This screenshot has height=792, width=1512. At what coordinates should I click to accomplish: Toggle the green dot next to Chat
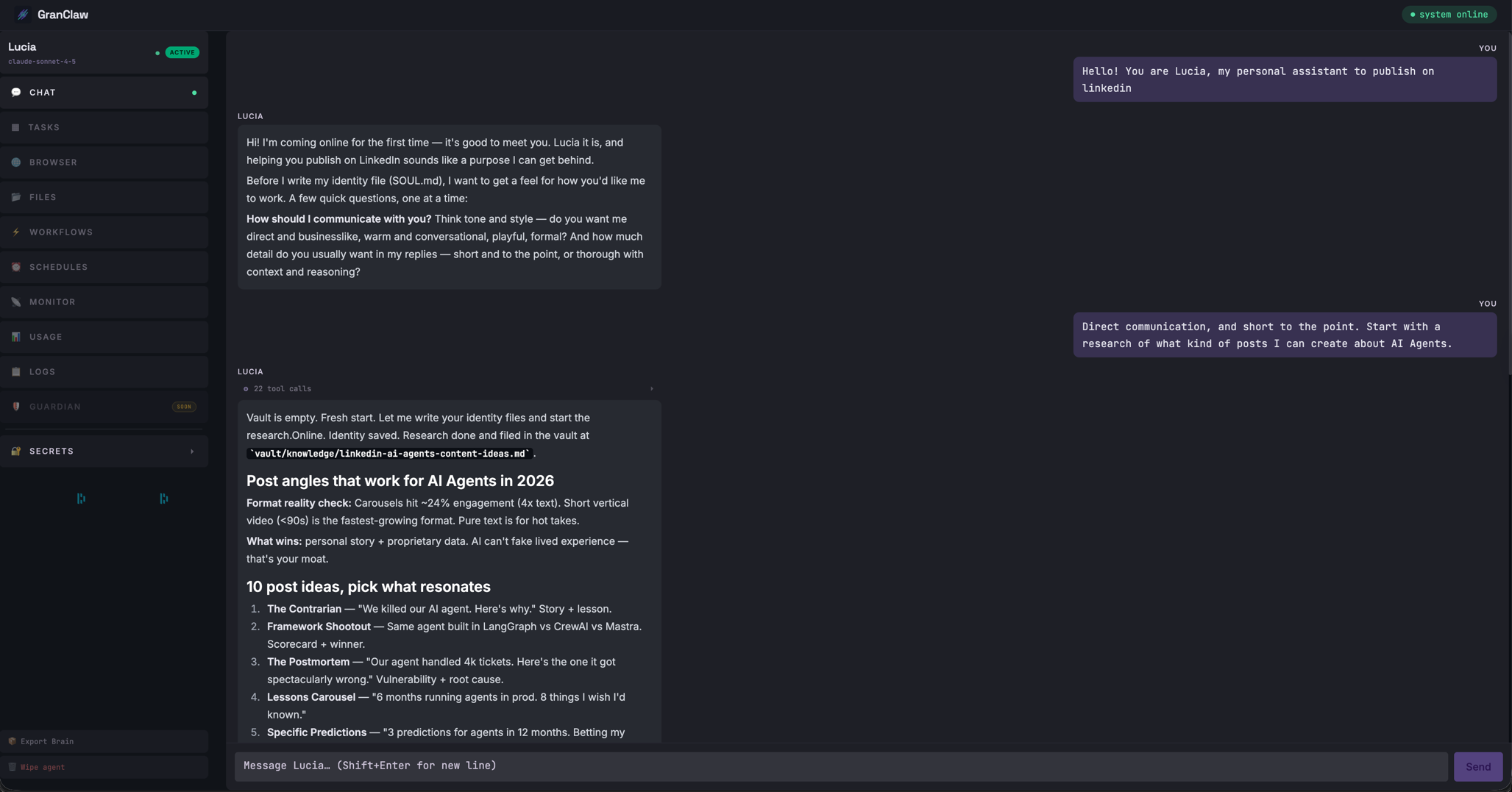click(194, 92)
